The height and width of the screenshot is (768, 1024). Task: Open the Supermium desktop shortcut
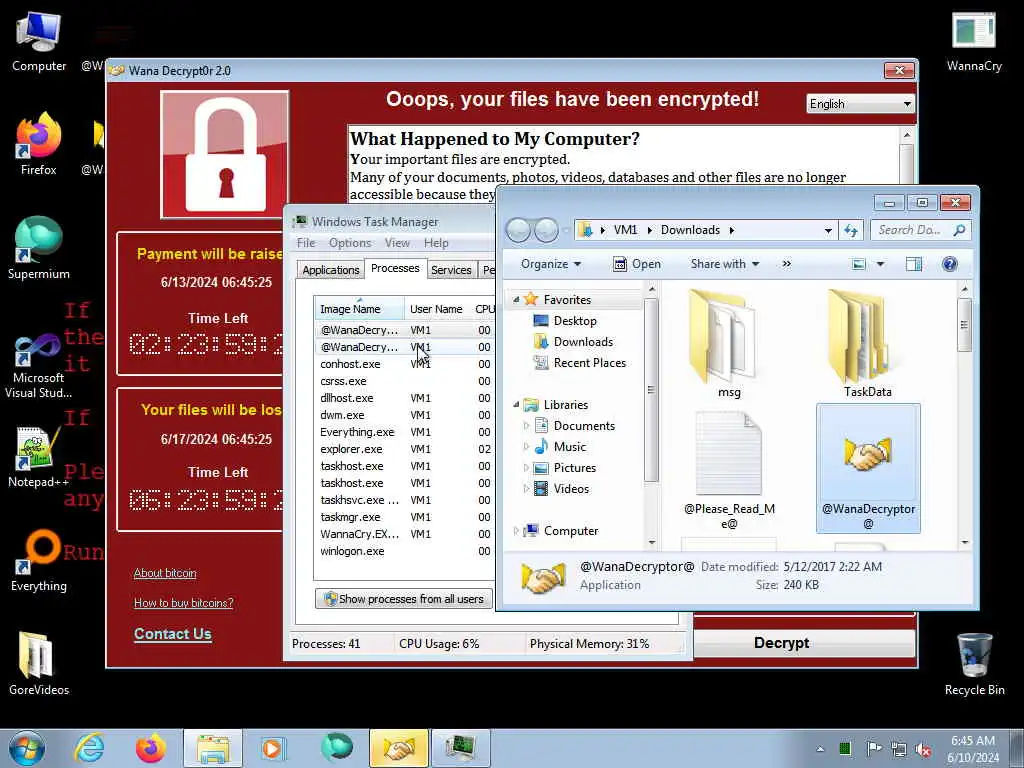coord(39,248)
